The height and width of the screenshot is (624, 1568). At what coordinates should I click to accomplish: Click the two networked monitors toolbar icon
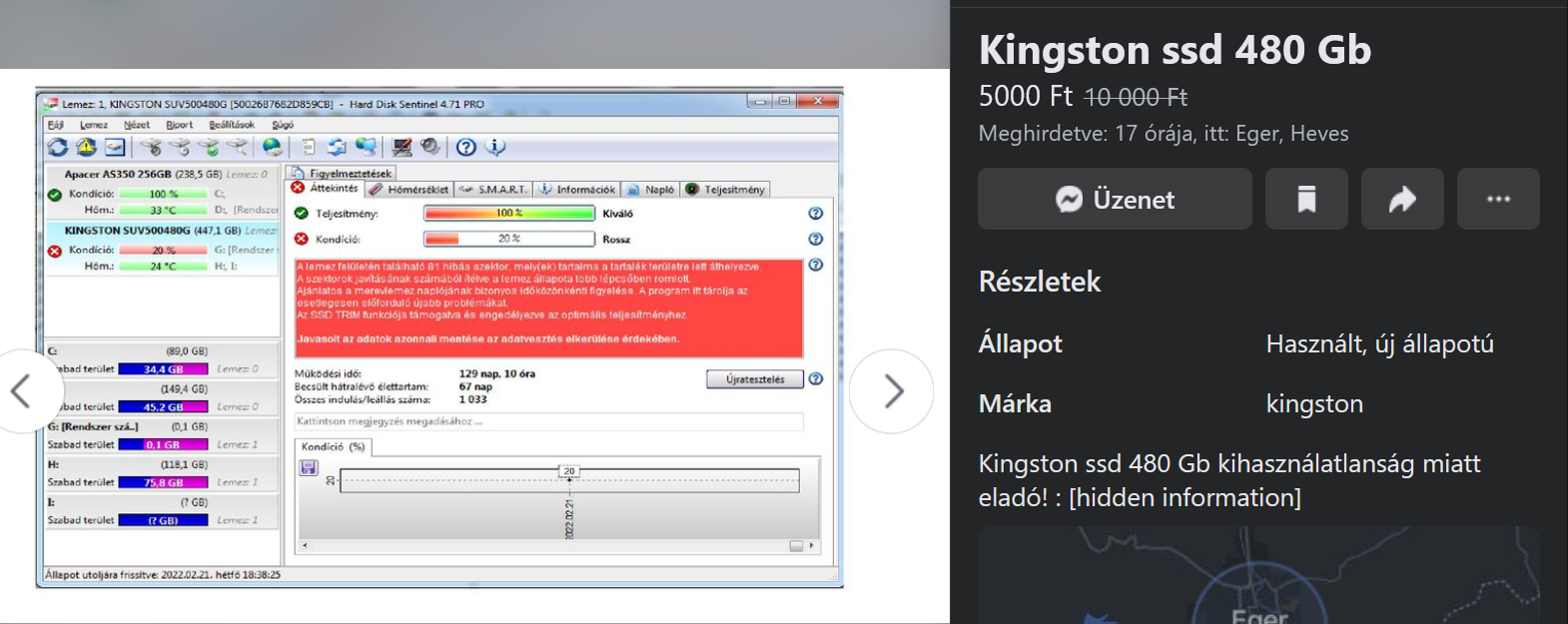pos(367,148)
